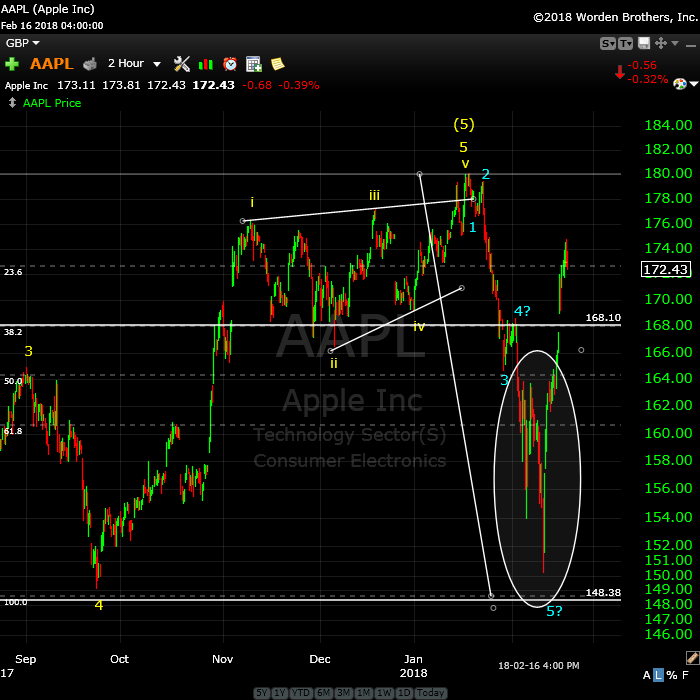Click the 23.6 Fibonacci level label
700x700 pixels.
pyautogui.click(x=13, y=272)
